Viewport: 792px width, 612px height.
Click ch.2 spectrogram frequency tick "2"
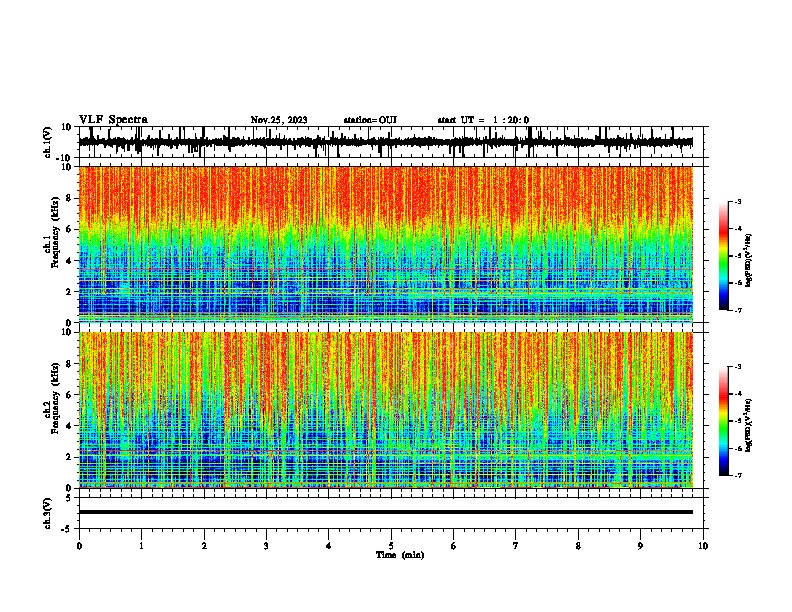(x=70, y=457)
